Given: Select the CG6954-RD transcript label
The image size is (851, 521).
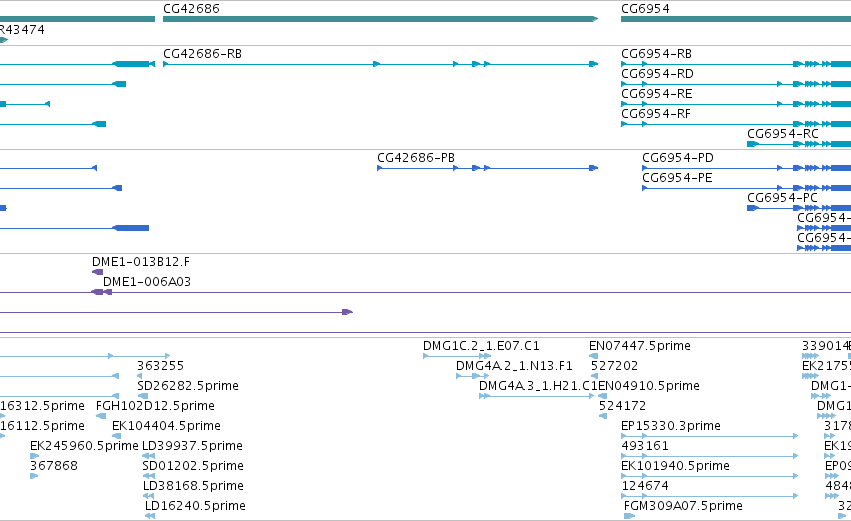Looking at the screenshot, I should 657,74.
